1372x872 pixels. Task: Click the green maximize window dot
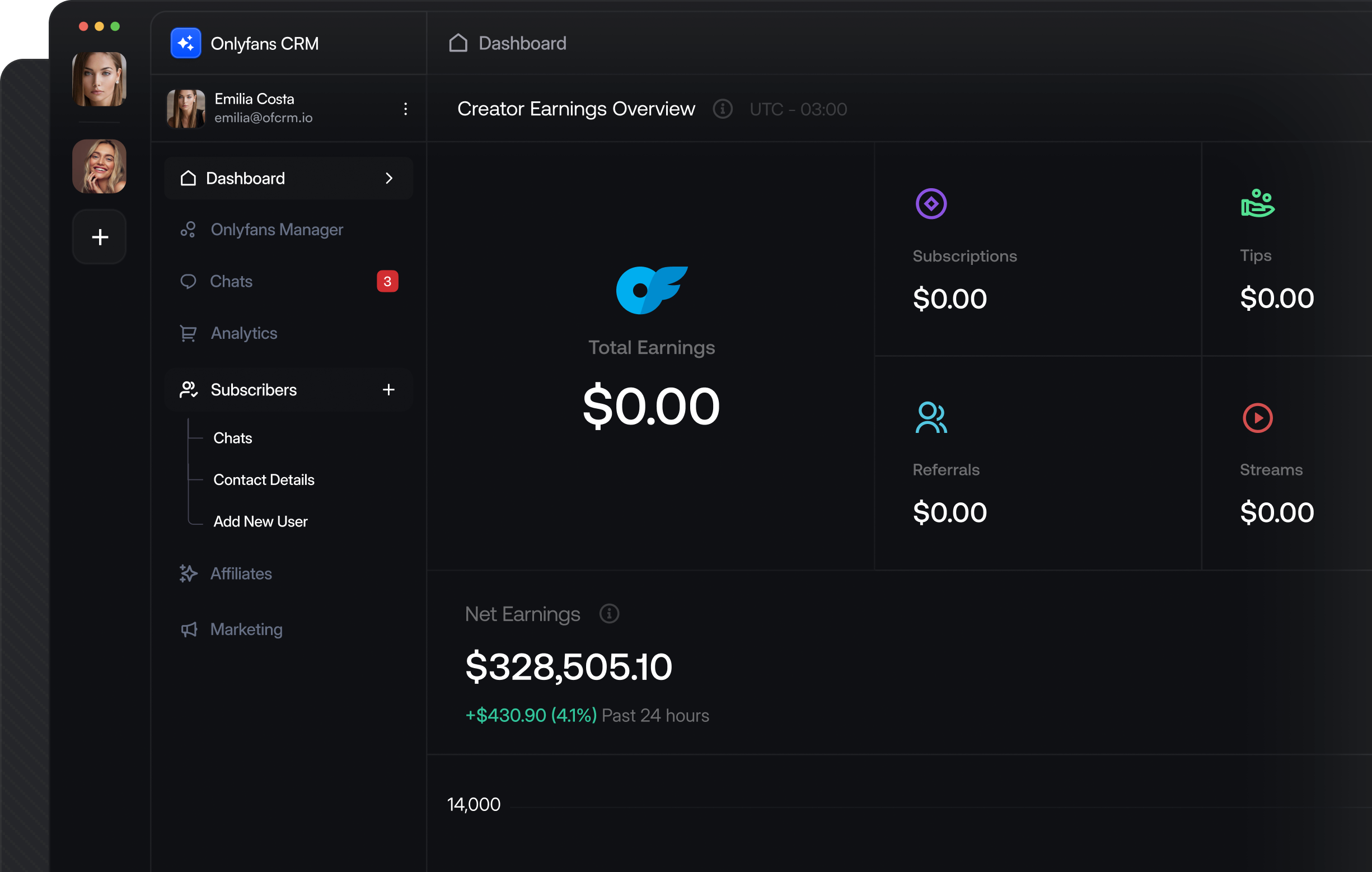point(115,26)
